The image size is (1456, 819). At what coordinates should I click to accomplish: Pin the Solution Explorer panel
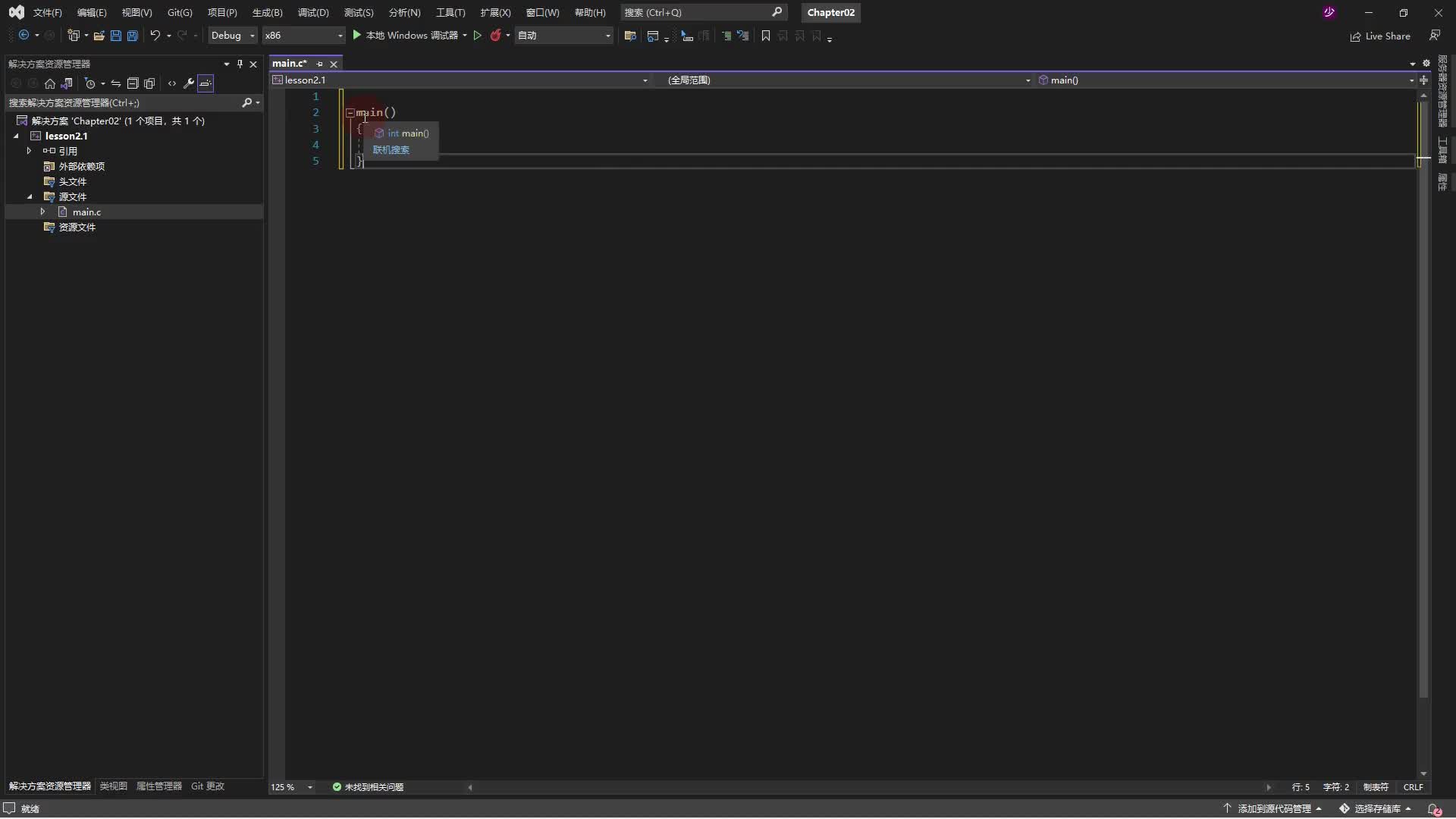tap(240, 64)
